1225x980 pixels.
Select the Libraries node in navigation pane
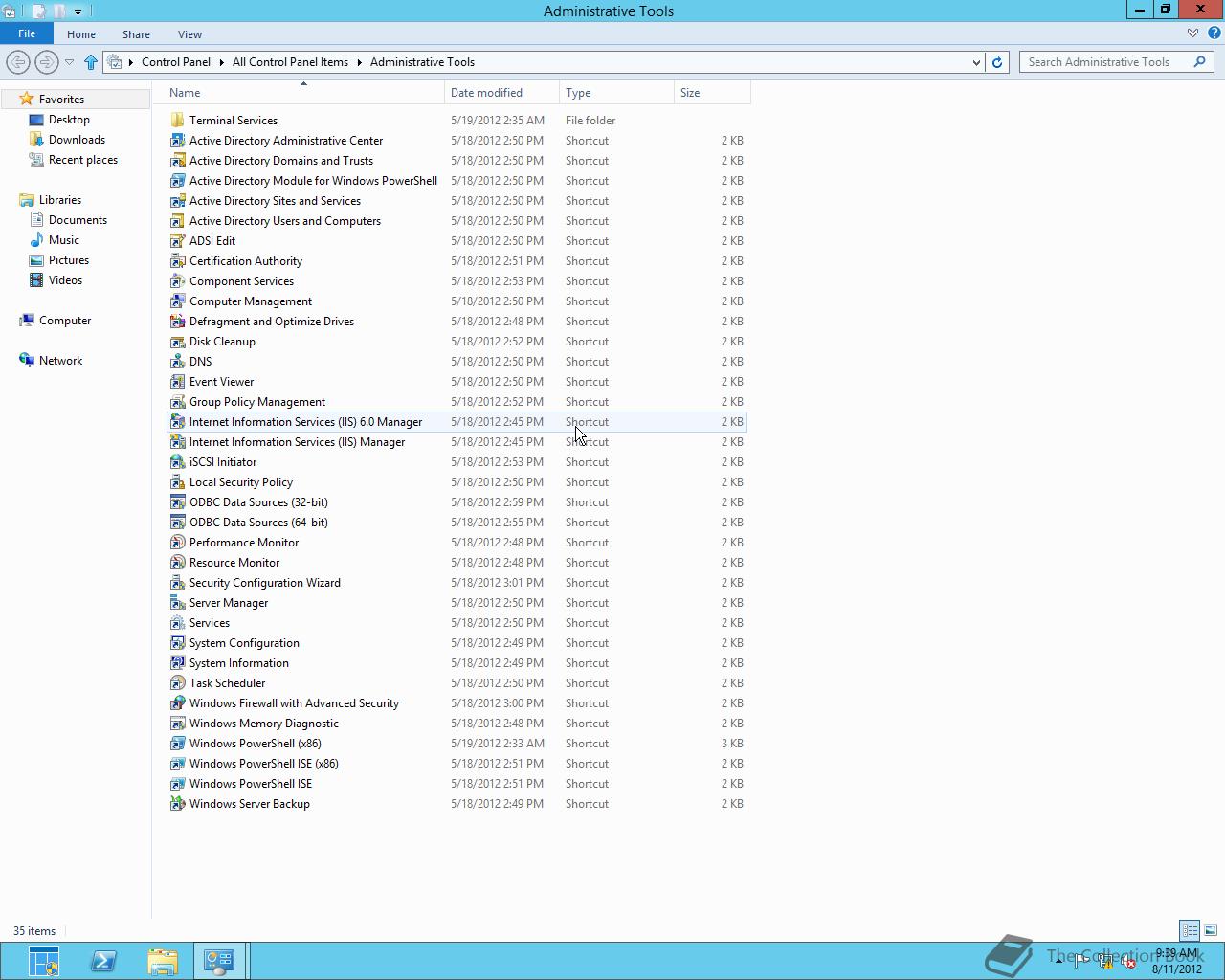pos(60,200)
